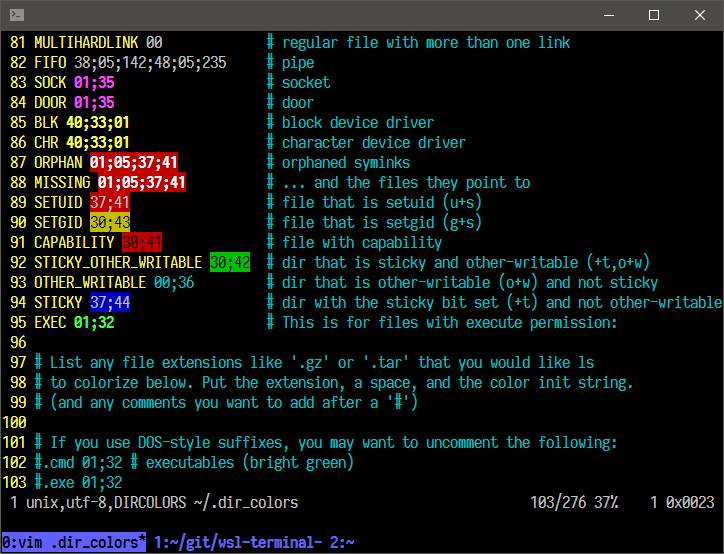
Task: Maximize the terminal window
Action: pos(654,15)
